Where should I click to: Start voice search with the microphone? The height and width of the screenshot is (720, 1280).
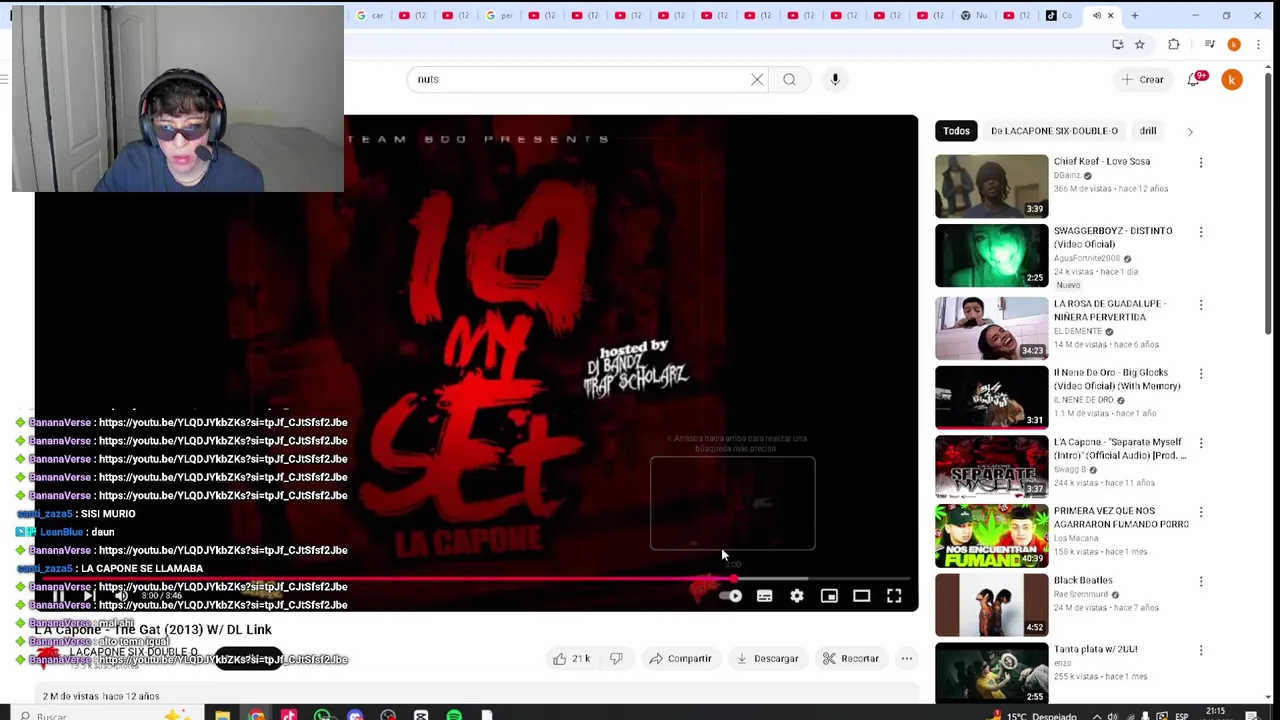point(835,79)
